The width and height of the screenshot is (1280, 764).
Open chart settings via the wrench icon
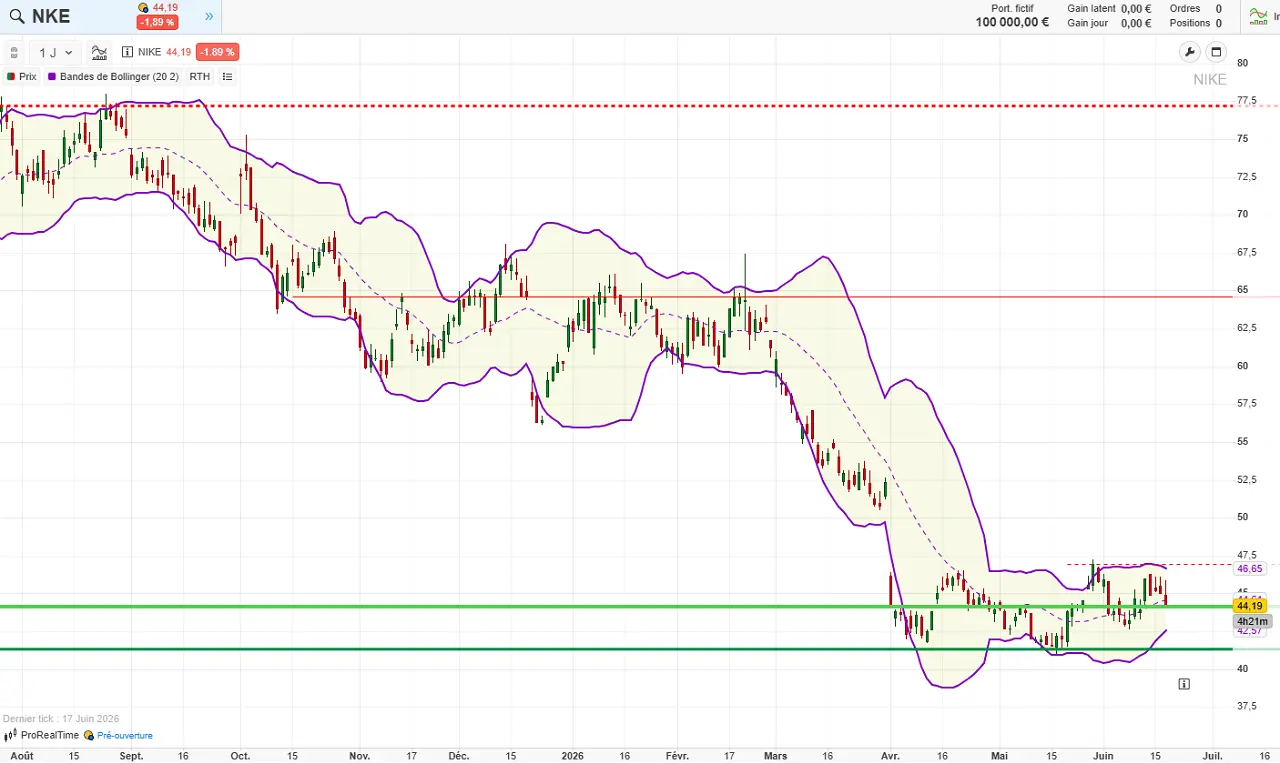click(x=1189, y=52)
